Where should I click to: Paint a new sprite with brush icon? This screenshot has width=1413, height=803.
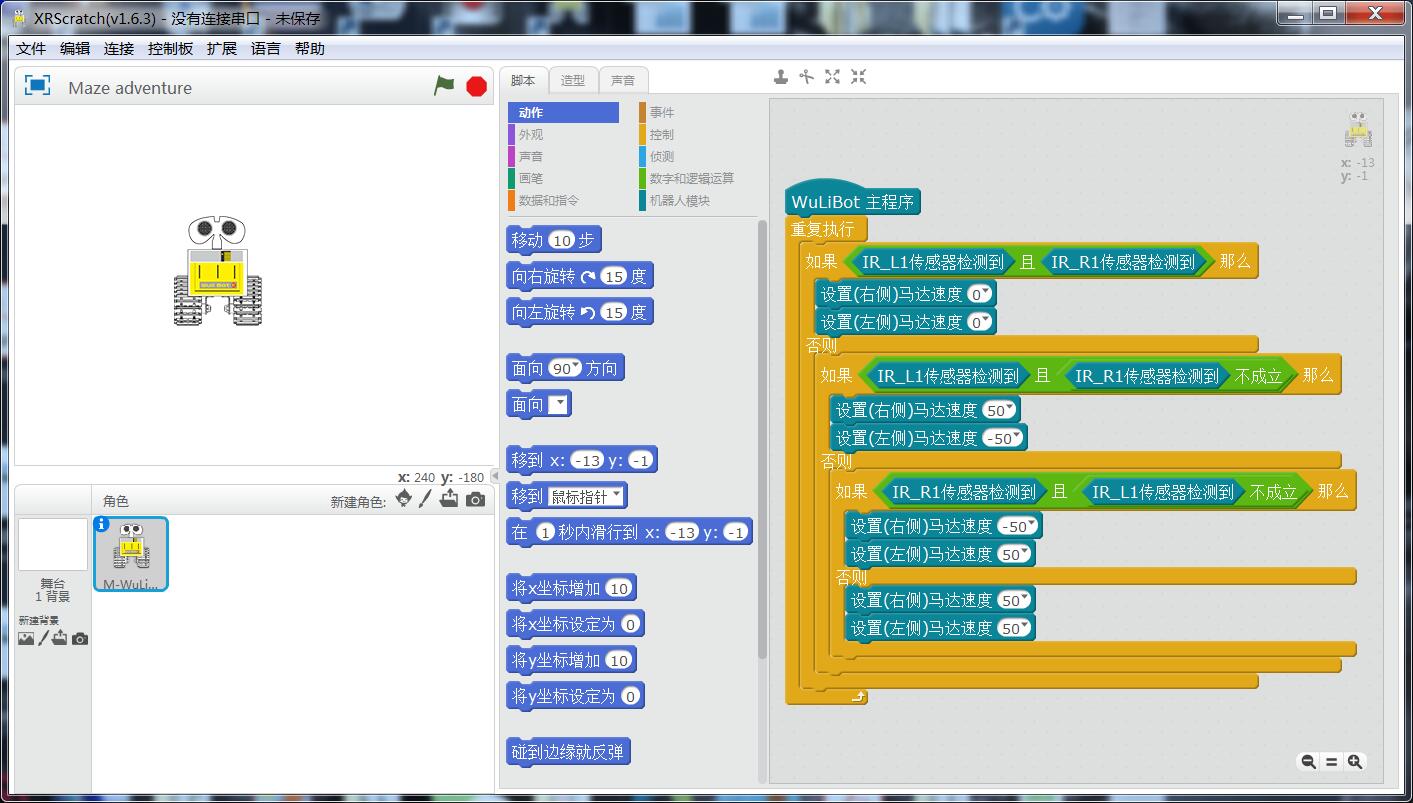[426, 499]
